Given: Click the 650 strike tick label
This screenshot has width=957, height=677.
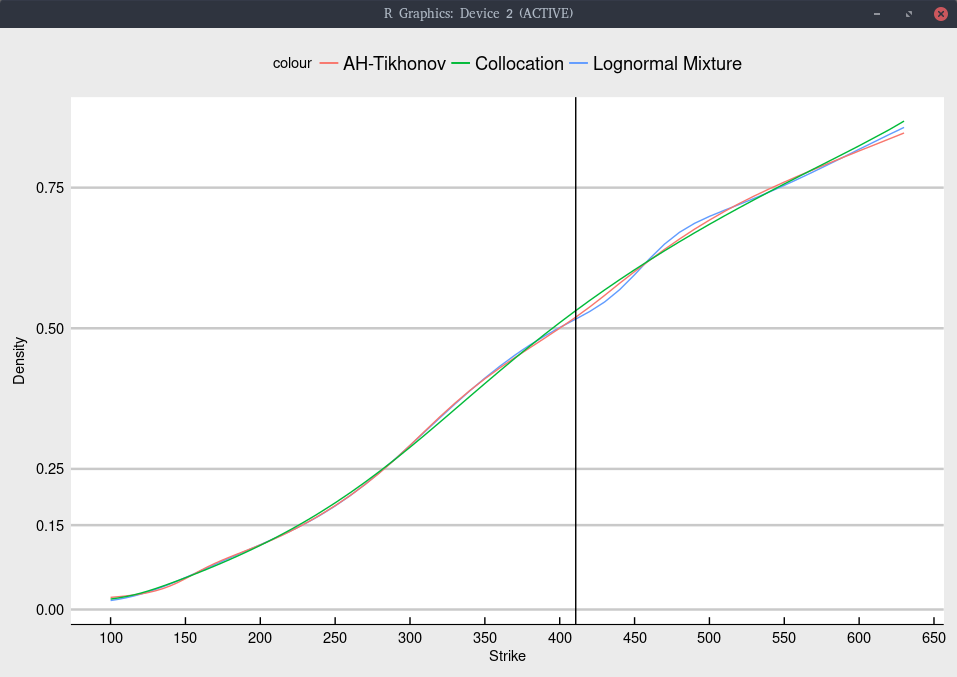Looking at the screenshot, I should pyautogui.click(x=934, y=638).
